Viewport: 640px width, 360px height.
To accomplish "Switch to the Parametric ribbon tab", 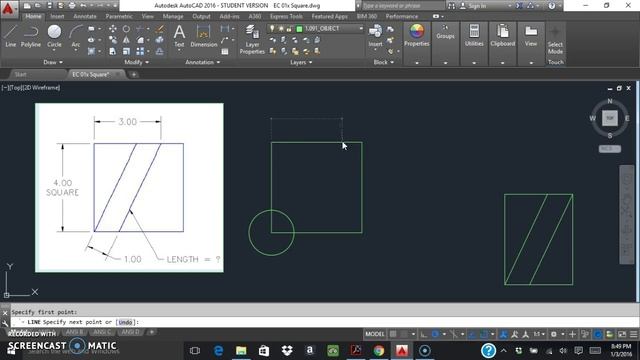I will pos(119,16).
